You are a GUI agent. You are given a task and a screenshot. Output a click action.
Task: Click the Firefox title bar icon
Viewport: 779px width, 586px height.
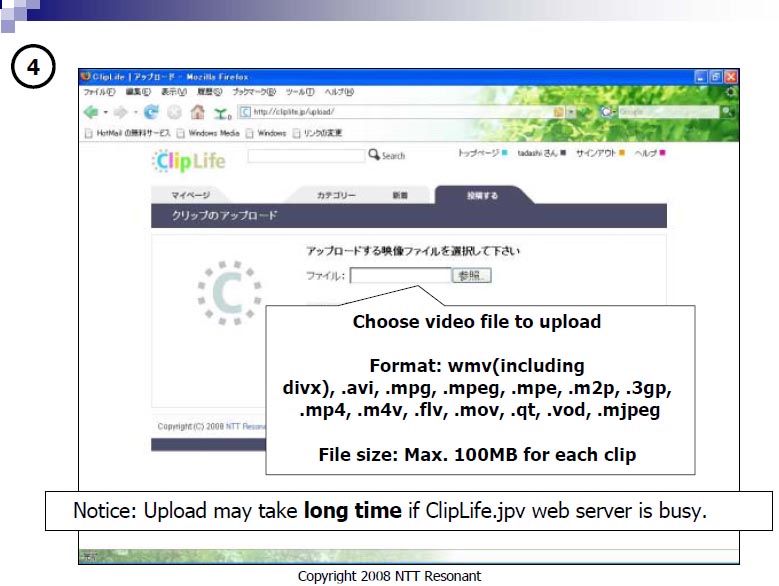(85, 76)
